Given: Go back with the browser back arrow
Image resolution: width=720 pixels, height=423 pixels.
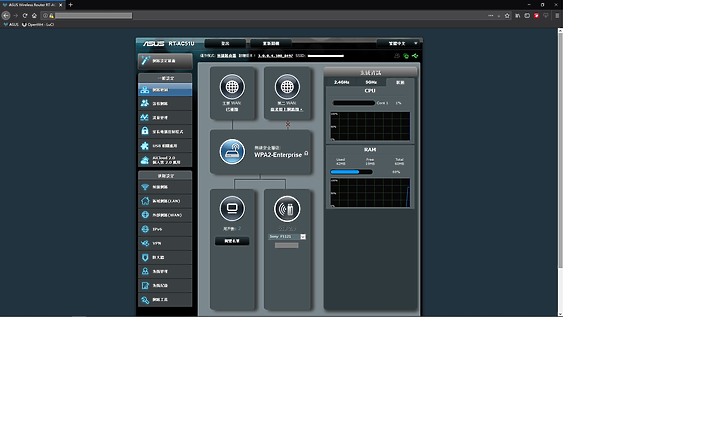Looking at the screenshot, I should [6, 15].
